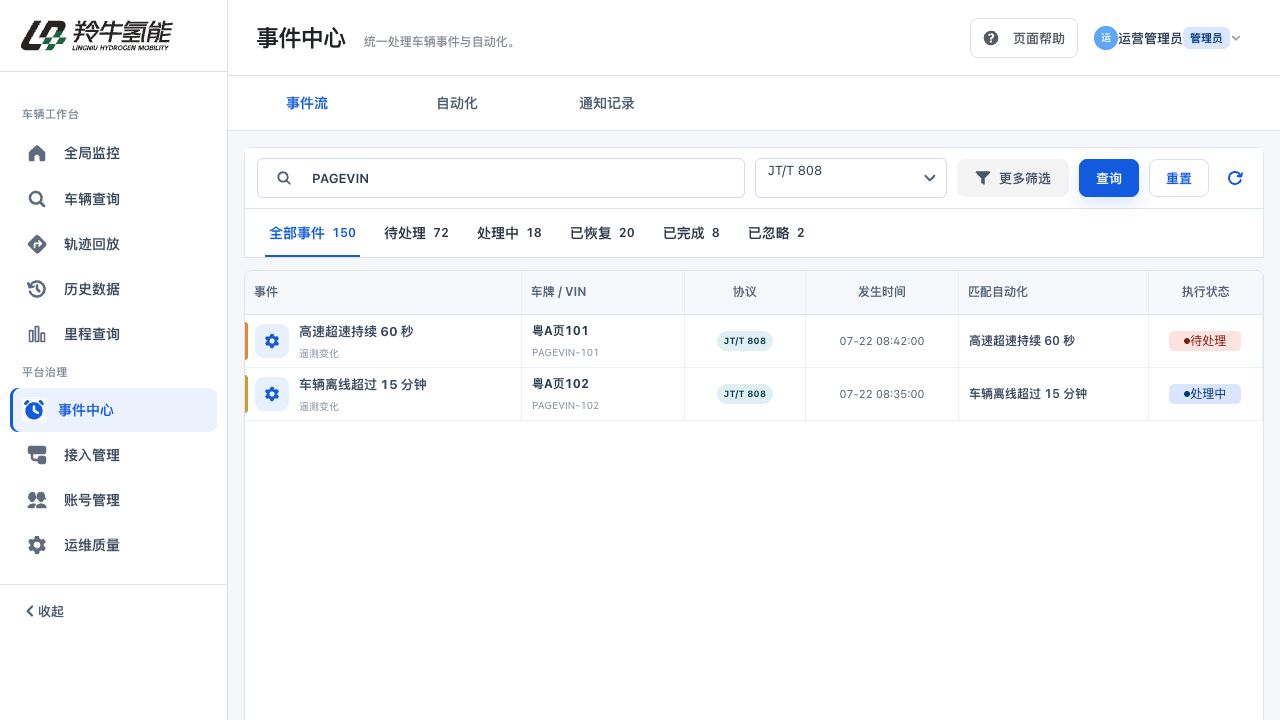Click the search magnifier icon in search box

pos(284,178)
